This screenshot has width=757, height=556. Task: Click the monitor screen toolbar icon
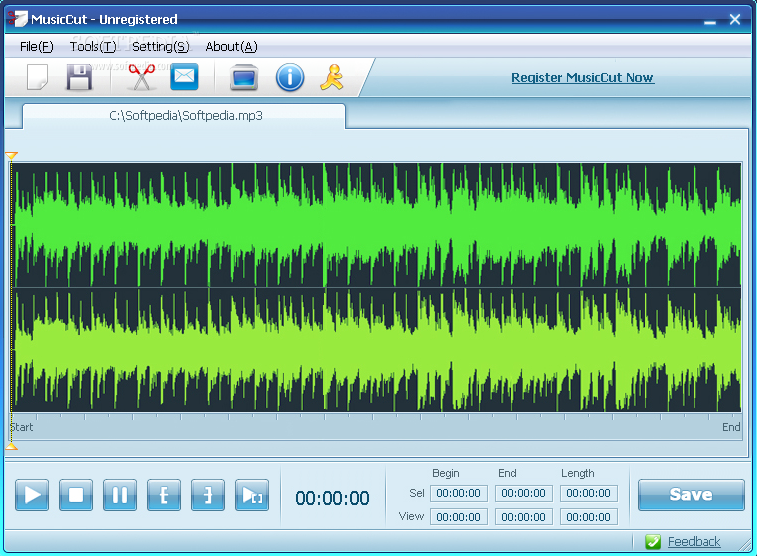pyautogui.click(x=244, y=77)
